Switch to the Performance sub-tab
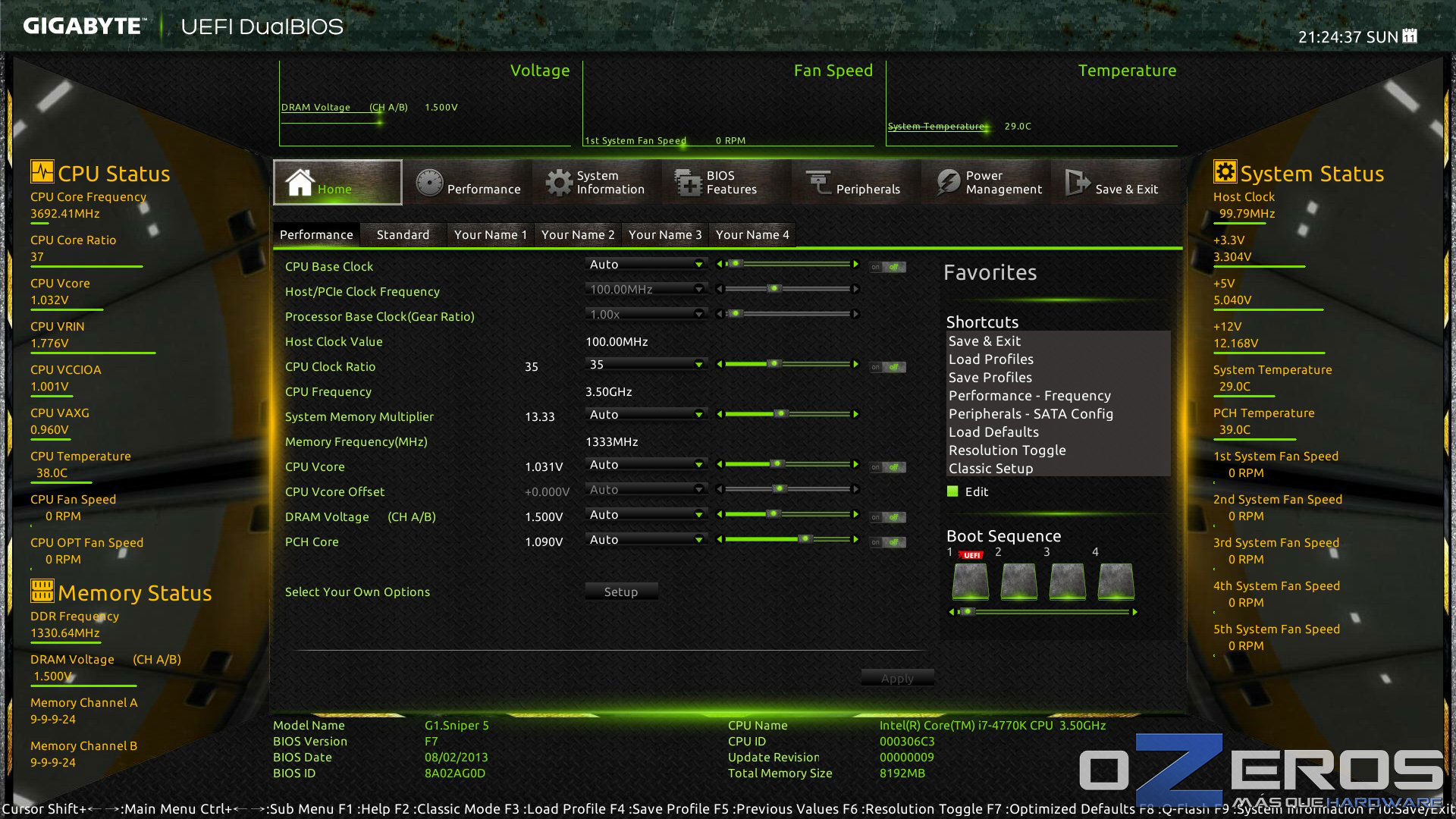 coord(316,234)
